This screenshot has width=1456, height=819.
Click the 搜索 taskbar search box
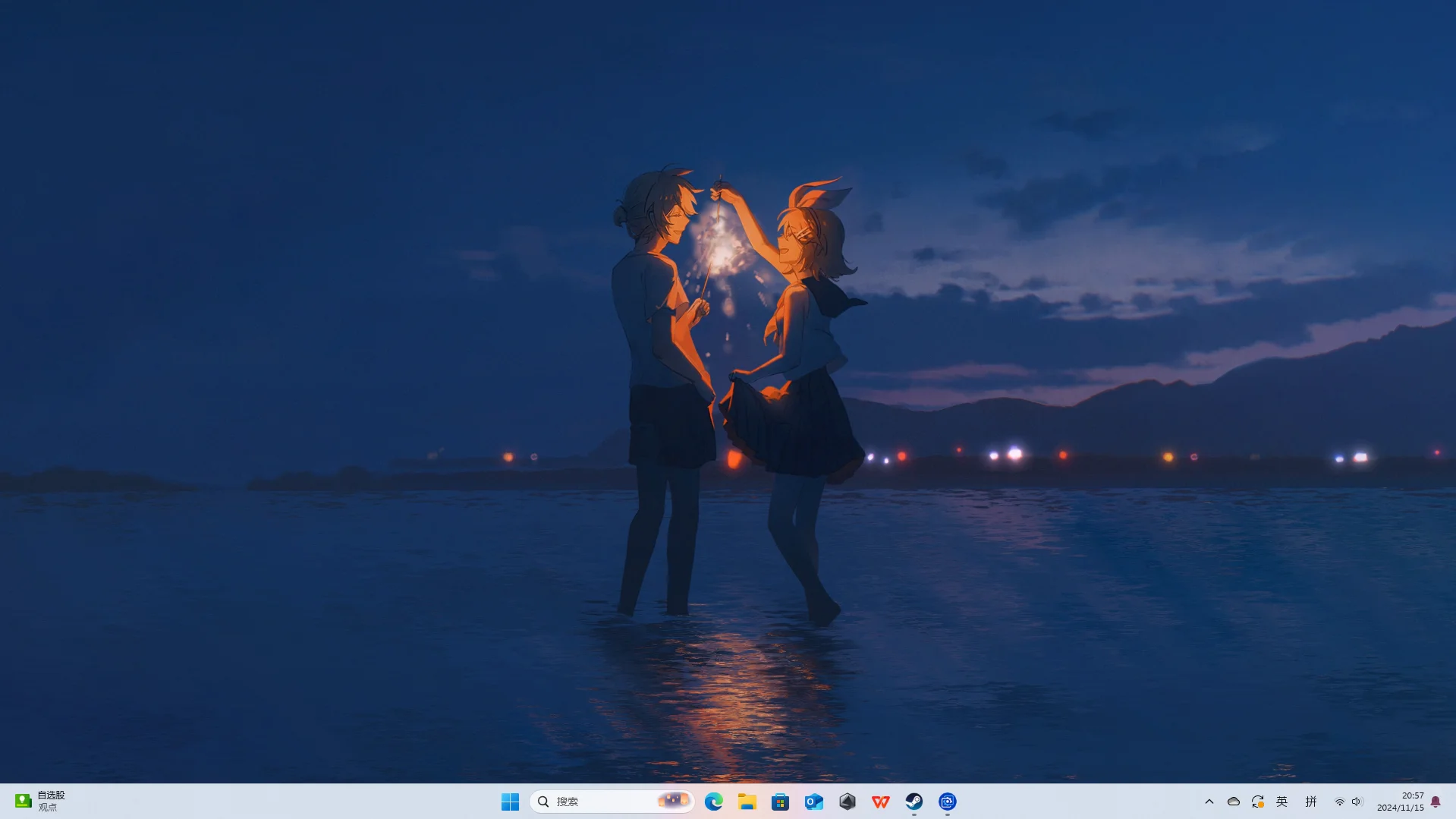(x=612, y=802)
